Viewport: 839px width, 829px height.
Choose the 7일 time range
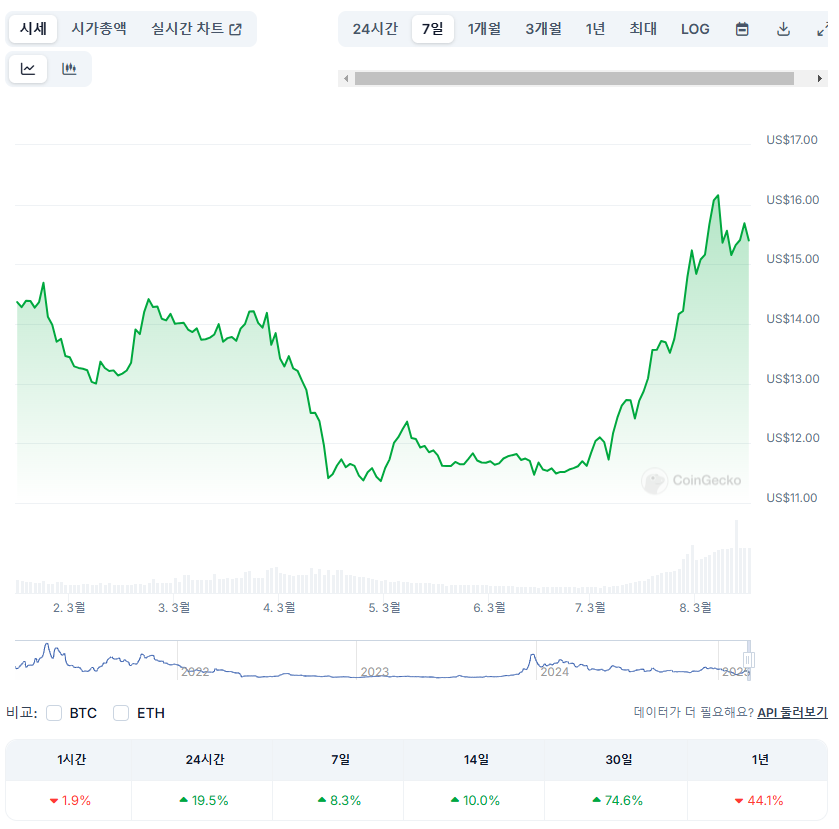[x=432, y=29]
